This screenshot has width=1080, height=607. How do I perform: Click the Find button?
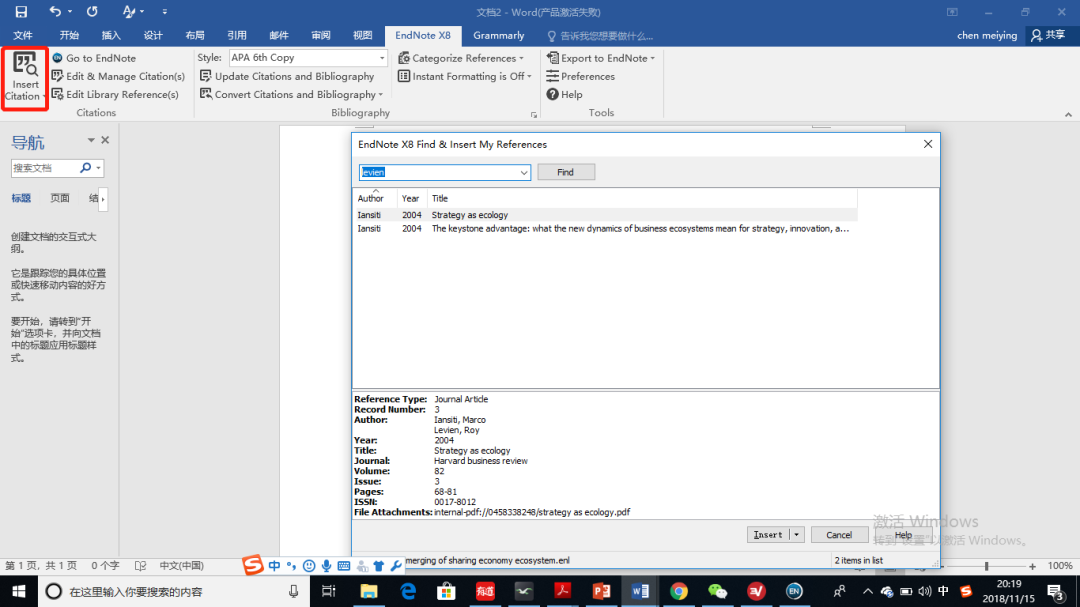pos(565,172)
